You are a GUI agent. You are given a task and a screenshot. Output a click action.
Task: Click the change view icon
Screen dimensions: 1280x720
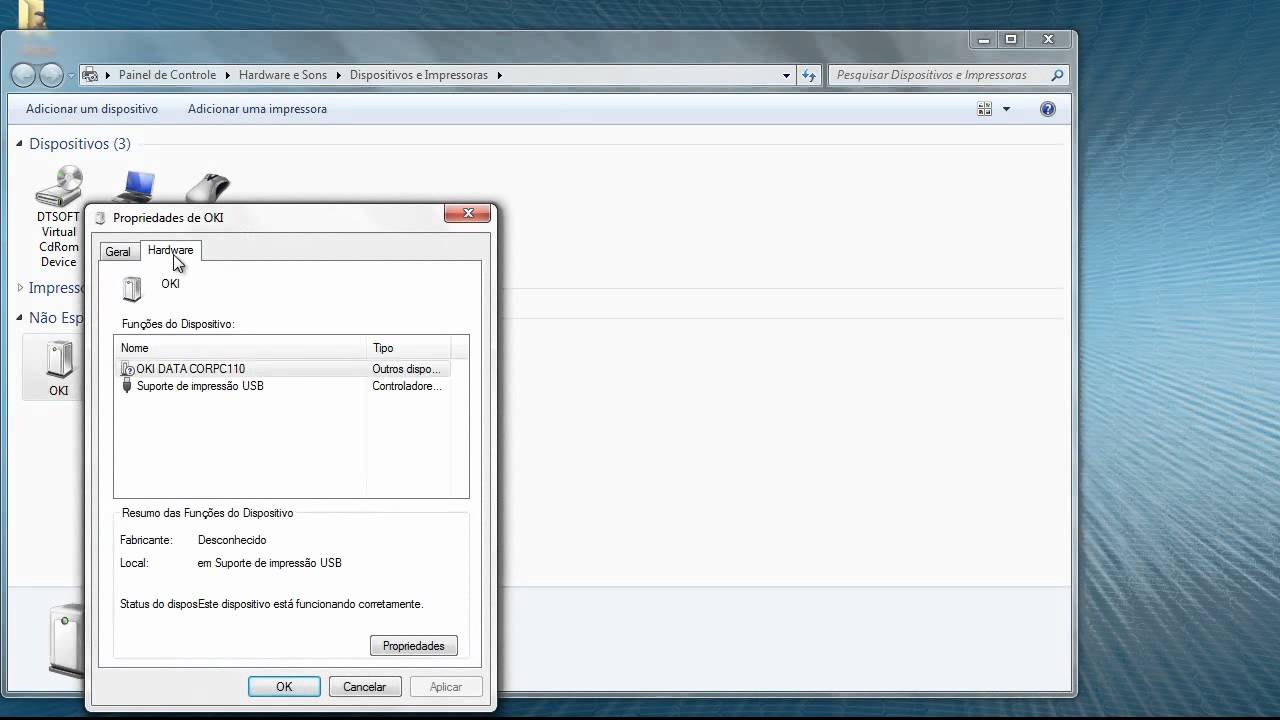coord(985,109)
